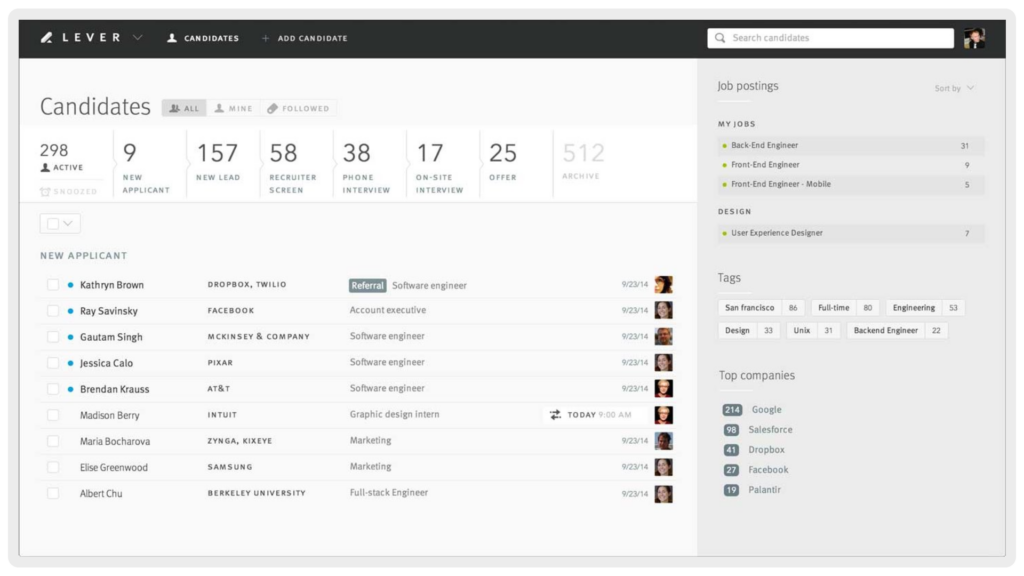
Task: Click the Snoozed alarm clock icon
Action: 45,191
